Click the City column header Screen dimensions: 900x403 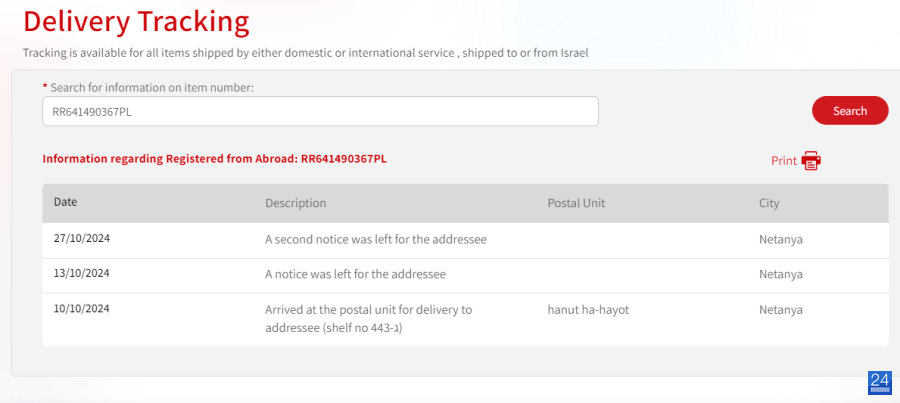point(769,203)
